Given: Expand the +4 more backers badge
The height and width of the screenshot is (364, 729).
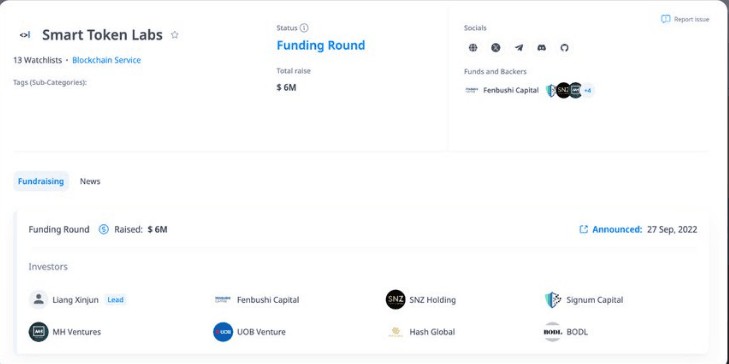Looking at the screenshot, I should (x=588, y=90).
